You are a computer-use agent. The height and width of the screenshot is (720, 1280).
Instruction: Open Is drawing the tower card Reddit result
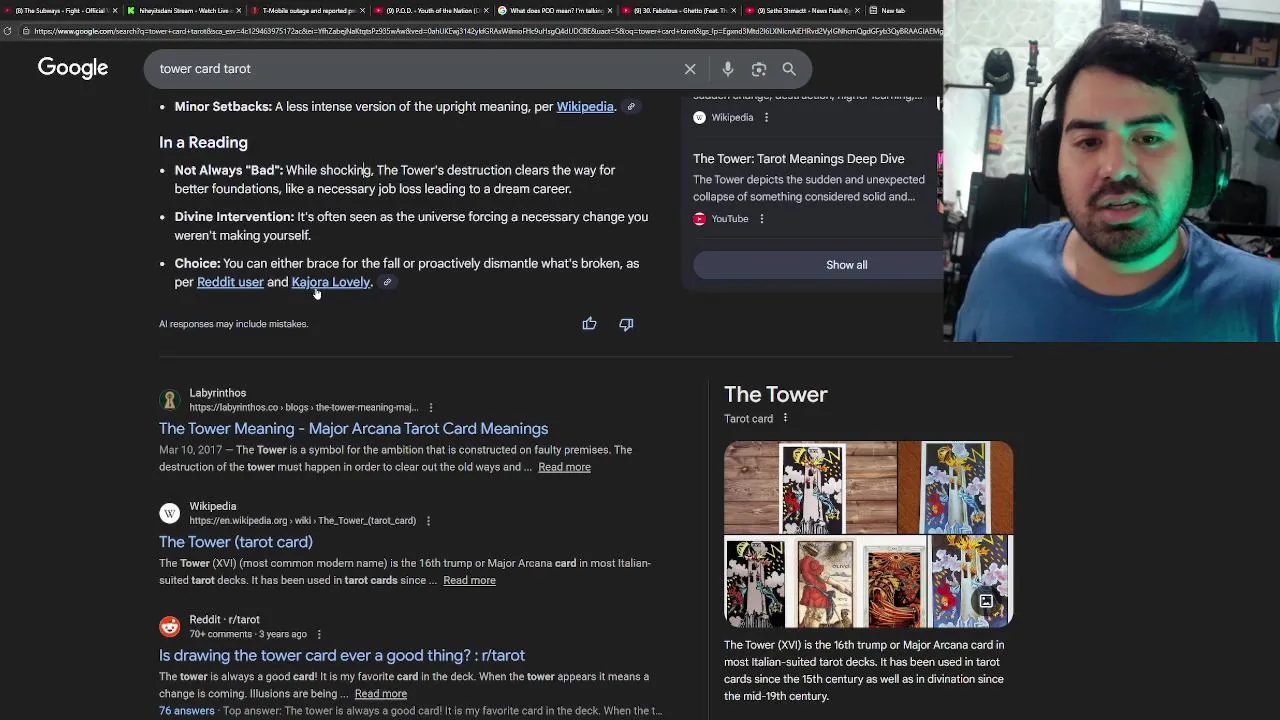pyautogui.click(x=342, y=656)
